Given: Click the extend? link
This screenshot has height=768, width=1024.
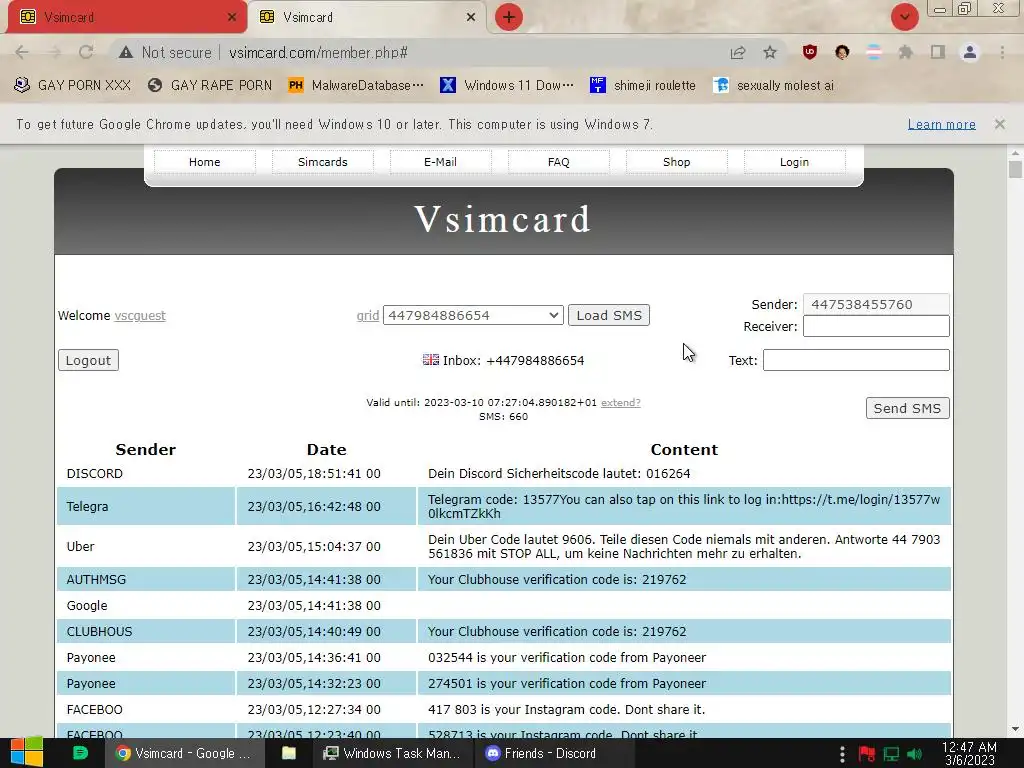Looking at the screenshot, I should (620, 402).
